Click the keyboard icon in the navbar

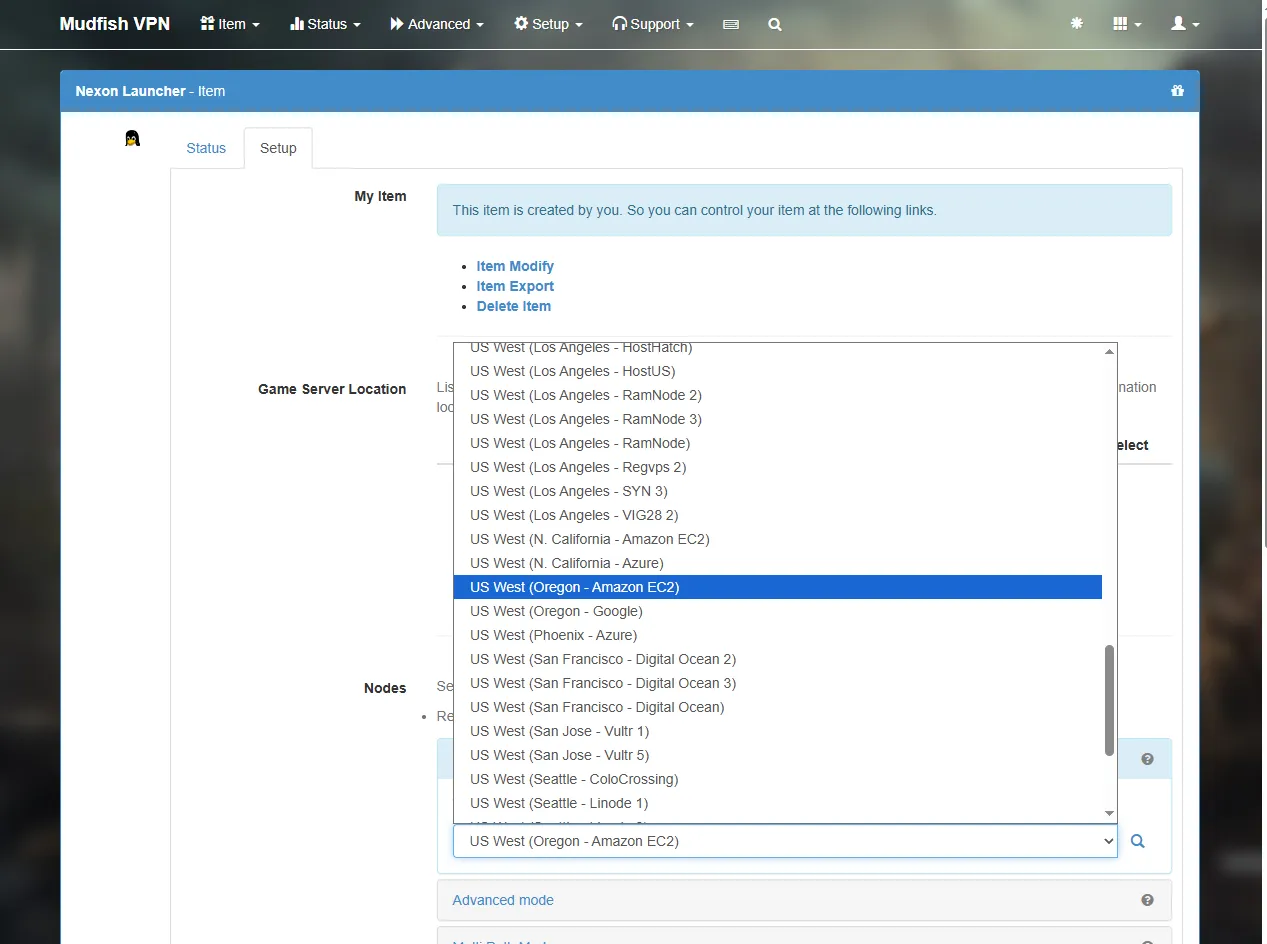point(731,25)
